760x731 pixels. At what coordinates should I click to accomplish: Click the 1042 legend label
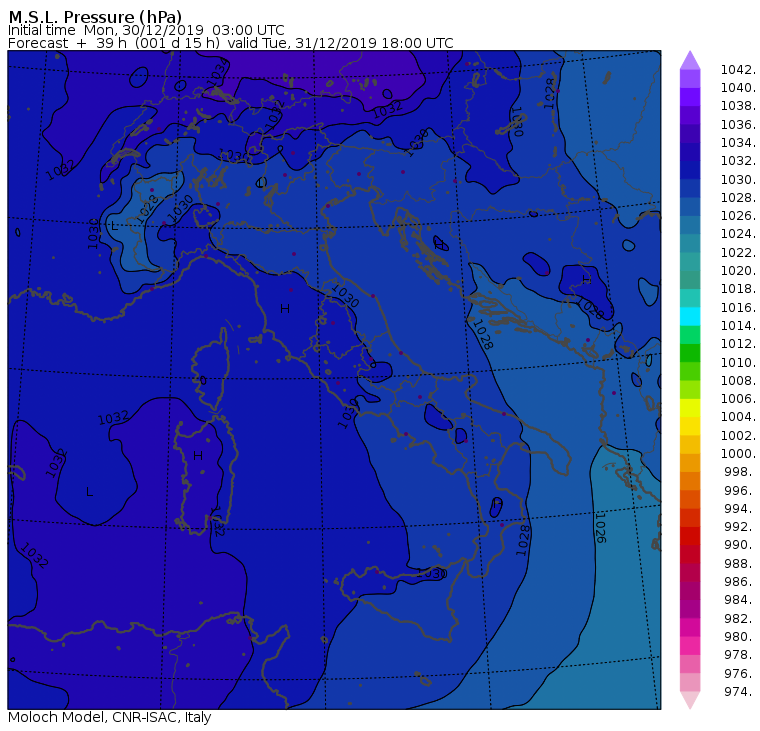click(738, 70)
